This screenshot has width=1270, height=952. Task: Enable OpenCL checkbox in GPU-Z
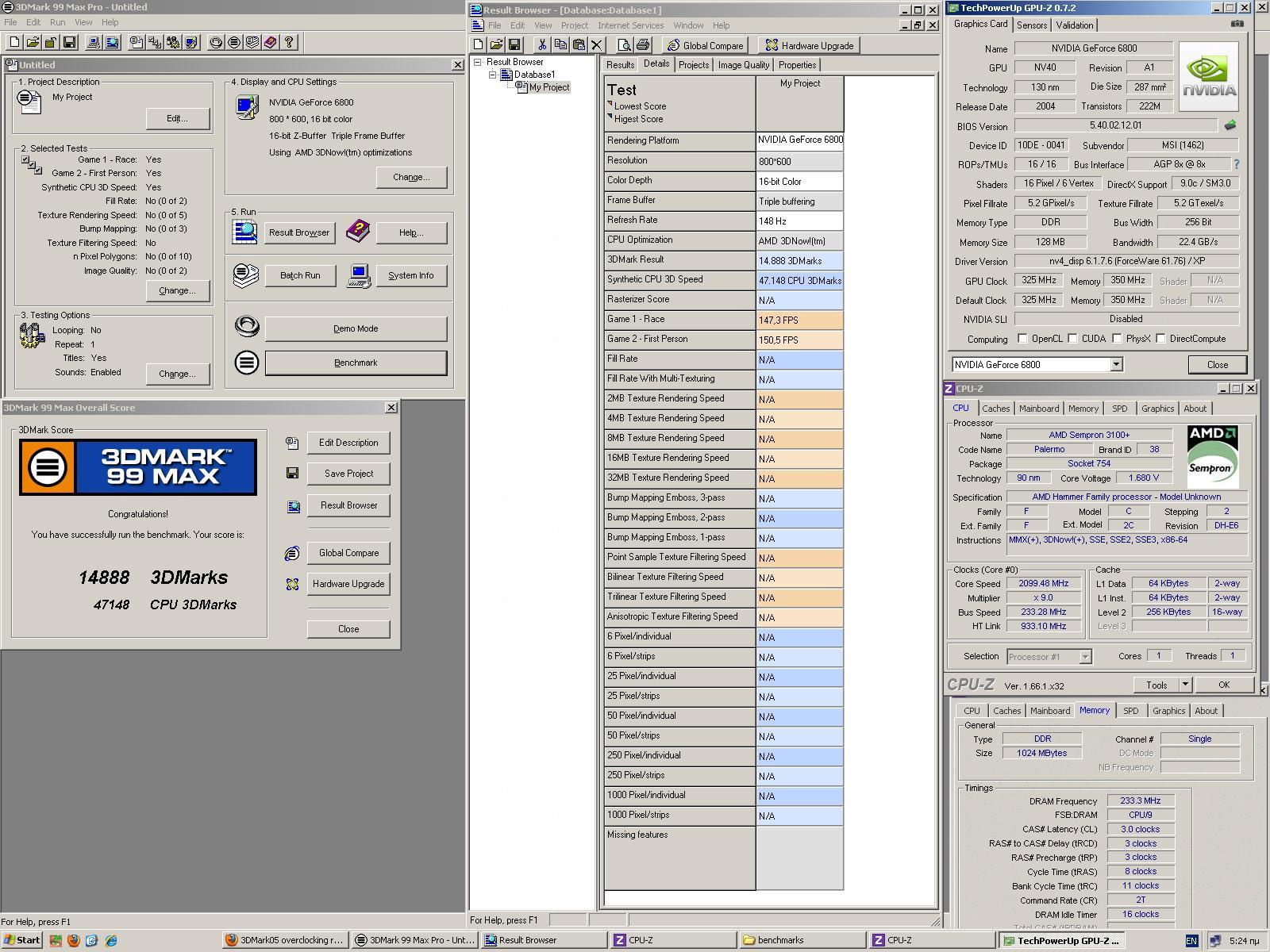[x=1022, y=338]
